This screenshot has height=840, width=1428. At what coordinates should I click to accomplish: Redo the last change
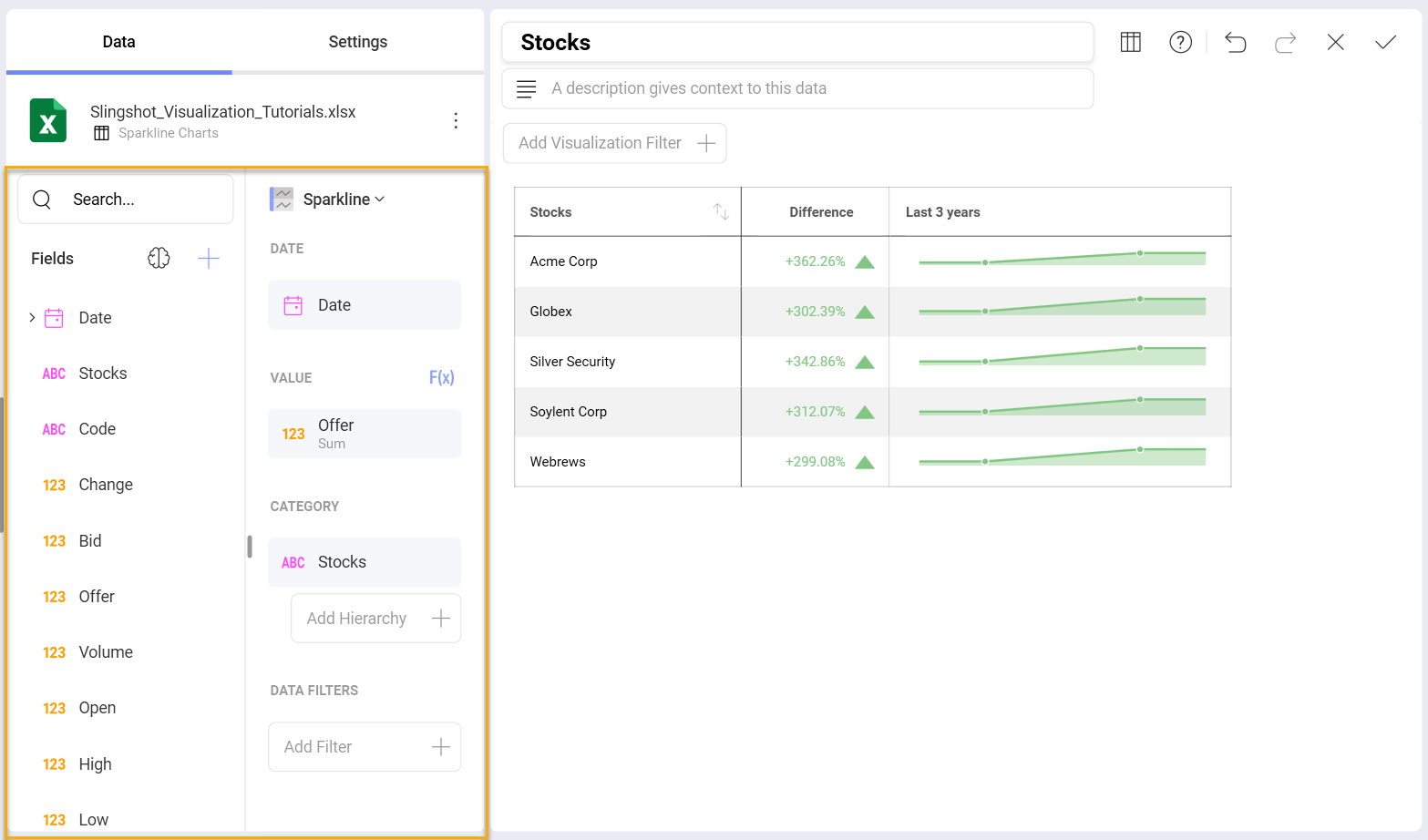pos(1285,42)
